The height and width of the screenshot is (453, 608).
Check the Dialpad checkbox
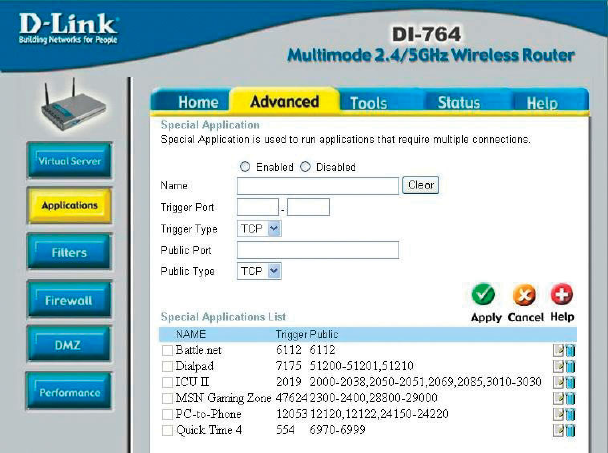(x=167, y=366)
